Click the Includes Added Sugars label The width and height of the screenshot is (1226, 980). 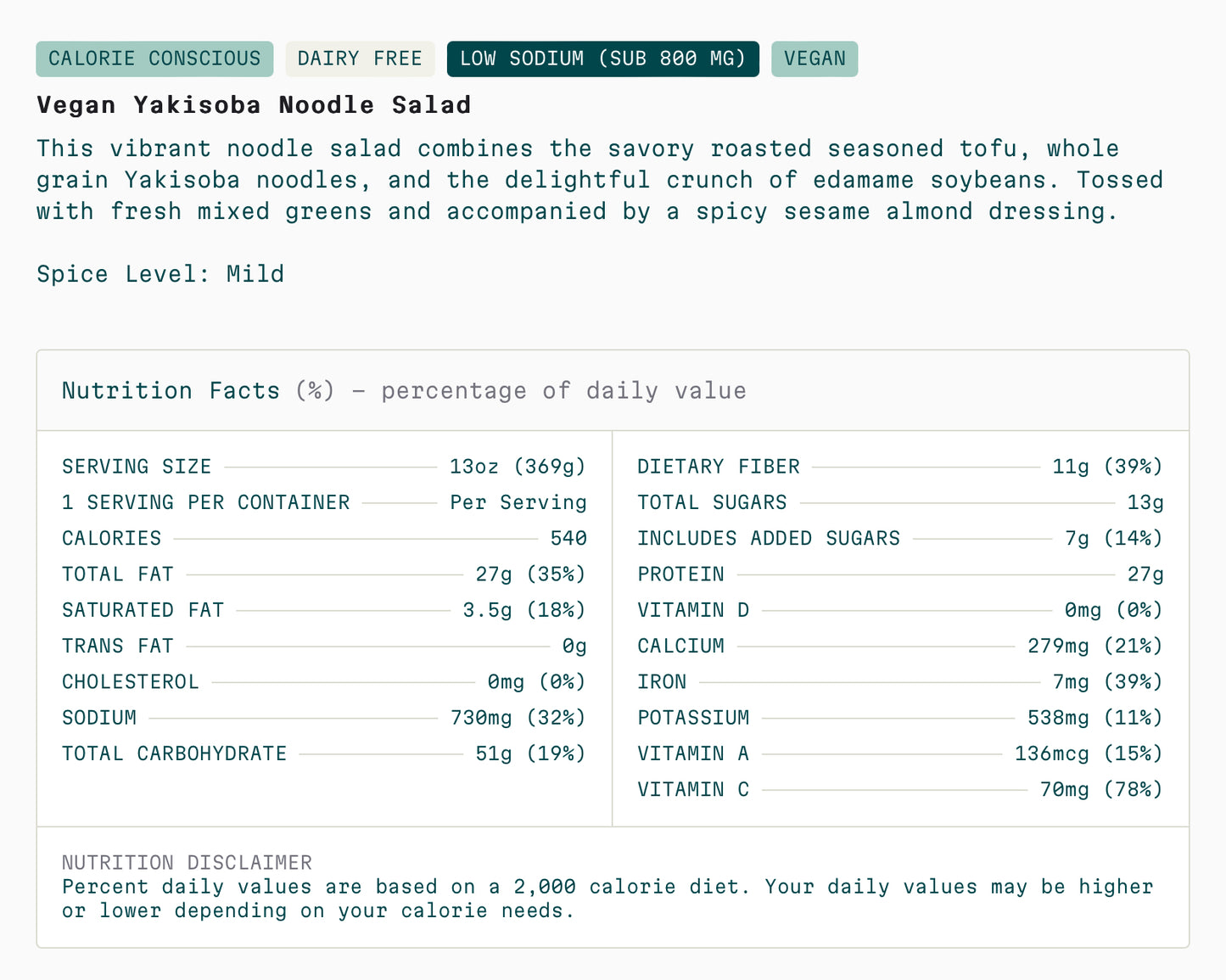(769, 538)
